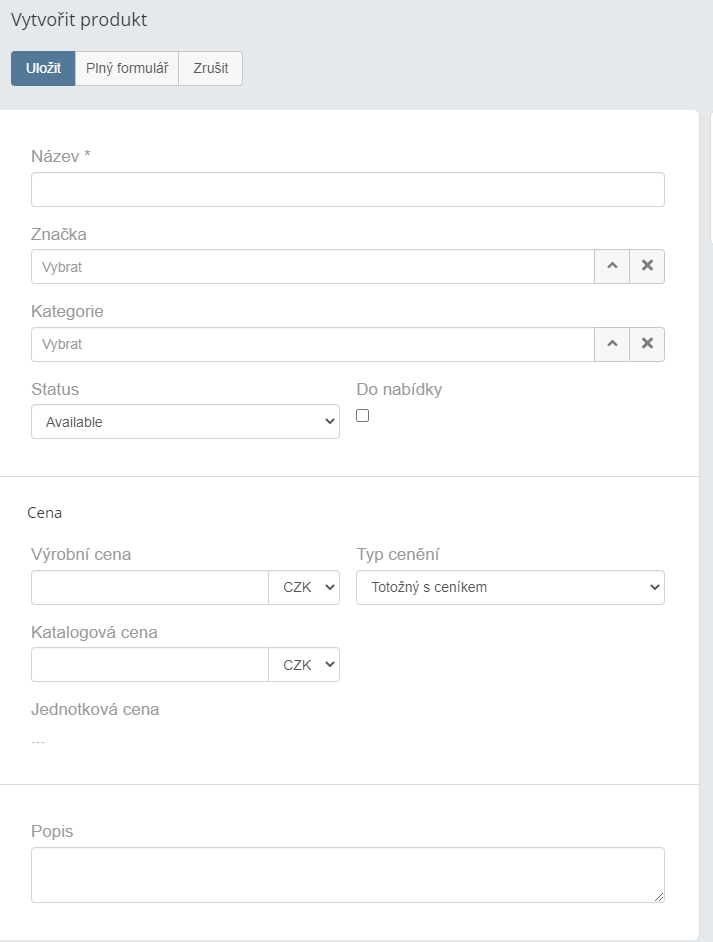713x942 pixels.
Task: Tick the Do nabídky checkbox
Action: (x=362, y=415)
